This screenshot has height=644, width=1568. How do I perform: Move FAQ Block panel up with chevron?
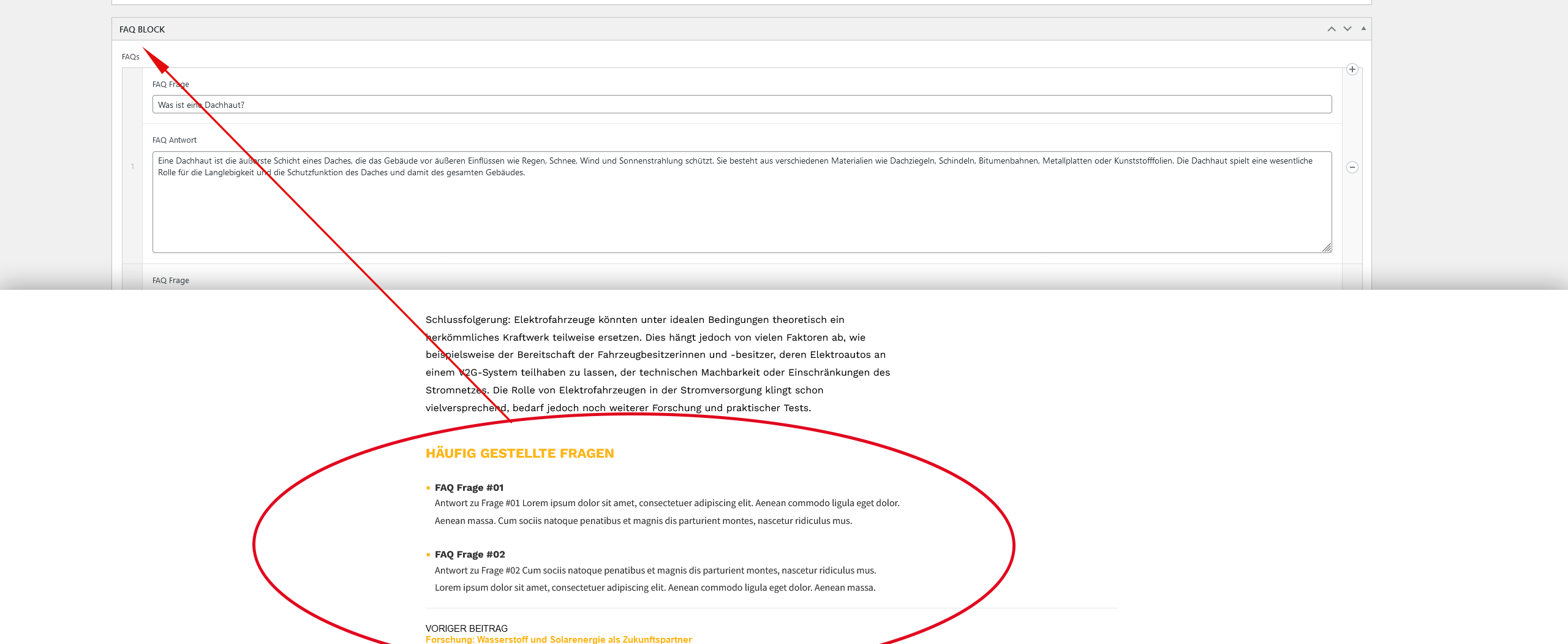1331,29
